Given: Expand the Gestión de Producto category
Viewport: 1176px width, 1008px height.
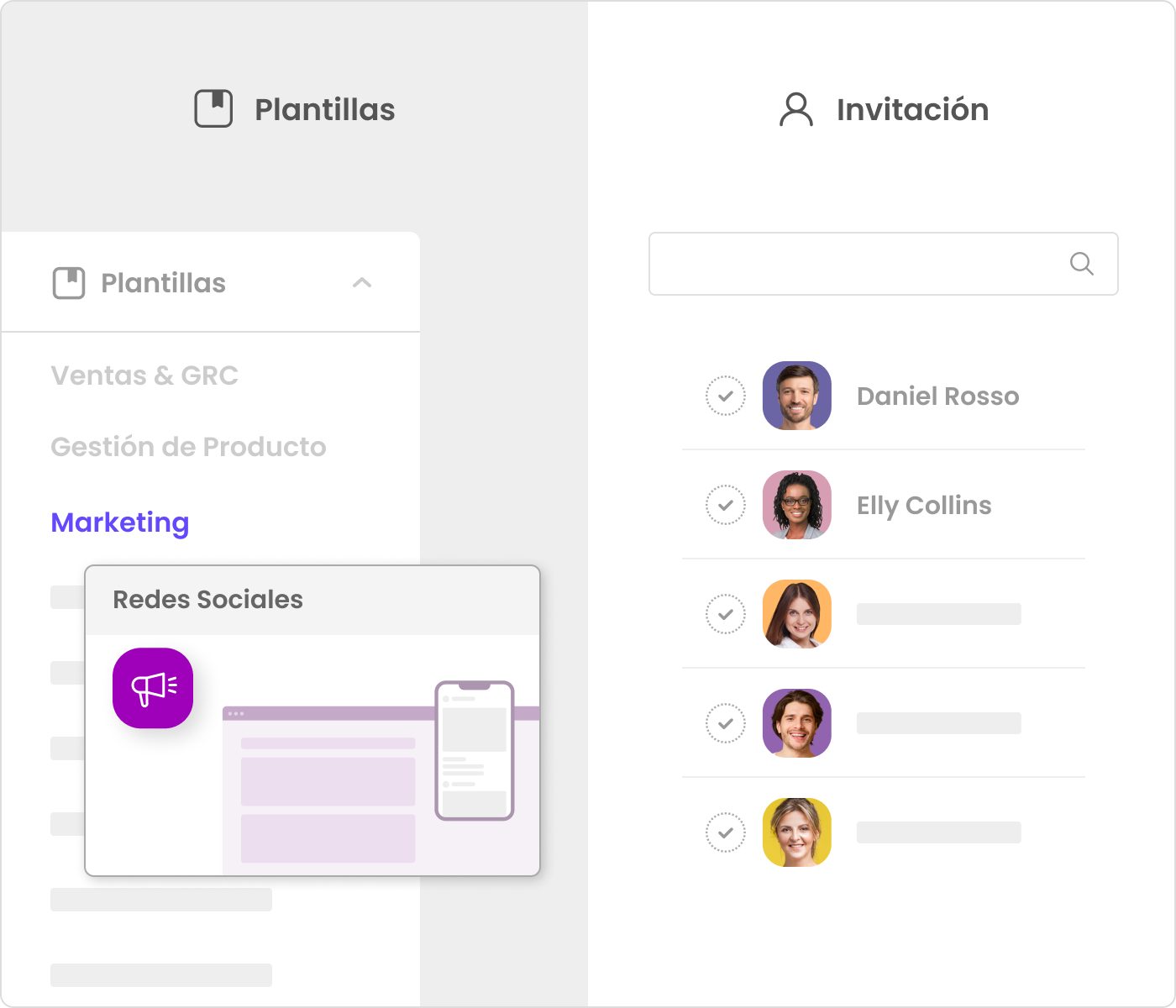Looking at the screenshot, I should pos(188,447).
